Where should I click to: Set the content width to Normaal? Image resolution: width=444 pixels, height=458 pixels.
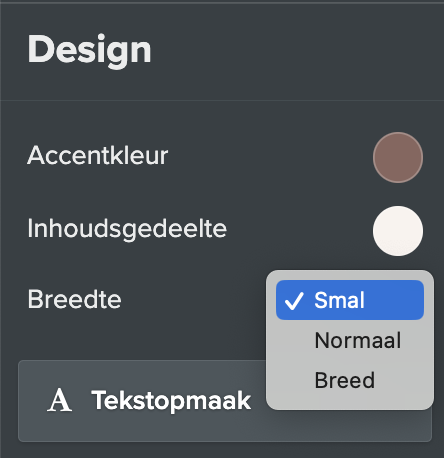tap(350, 340)
